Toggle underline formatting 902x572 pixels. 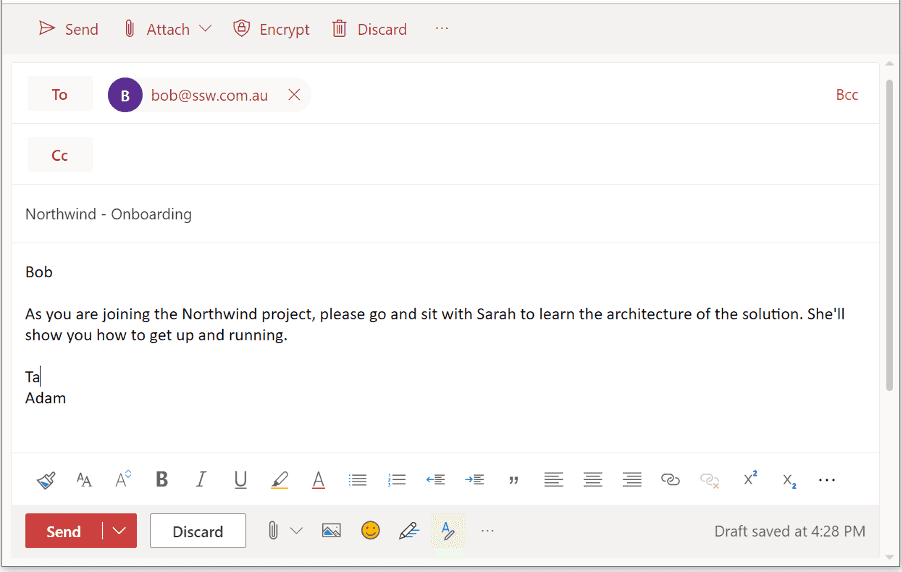(x=240, y=480)
